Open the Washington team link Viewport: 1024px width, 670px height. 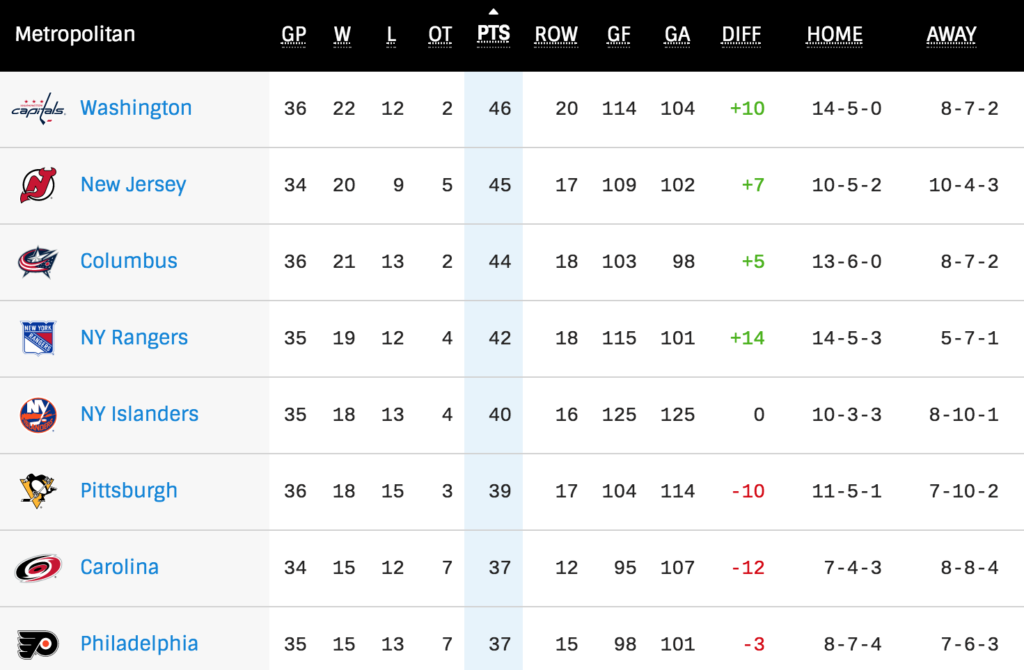tap(136, 108)
